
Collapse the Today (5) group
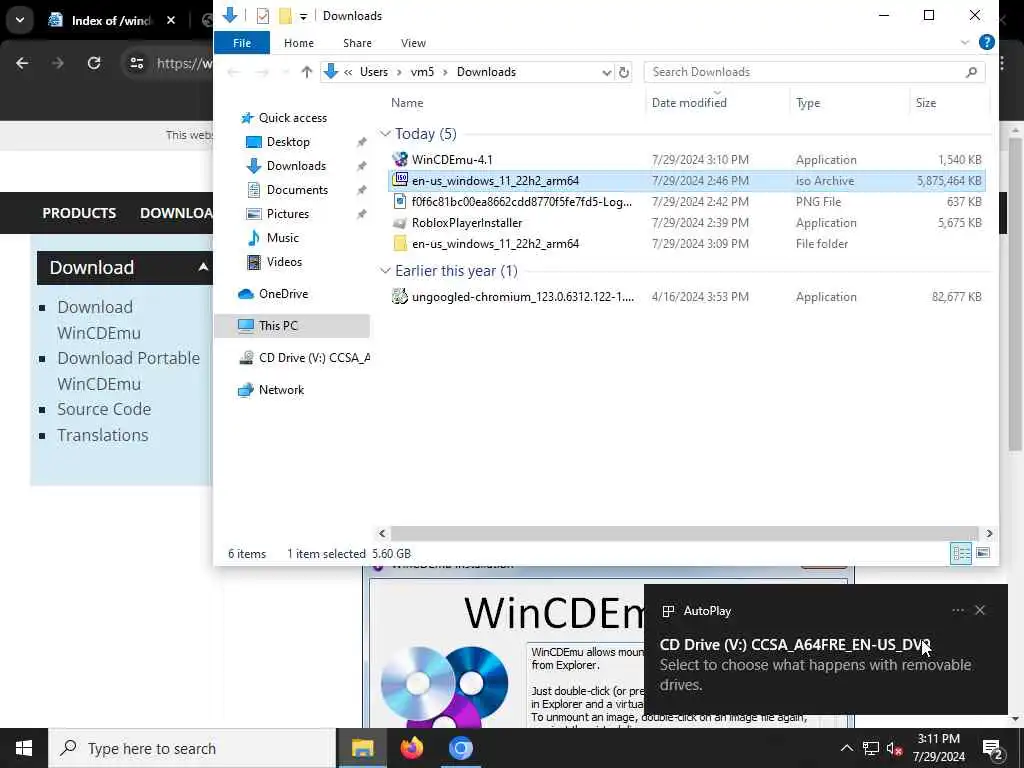click(385, 134)
